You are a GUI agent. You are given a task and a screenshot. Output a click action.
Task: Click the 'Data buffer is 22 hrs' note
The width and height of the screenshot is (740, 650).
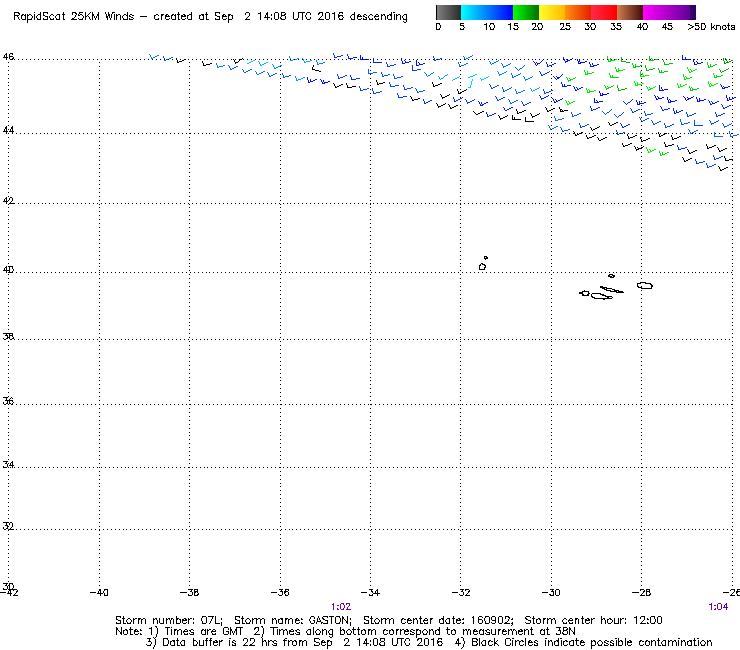coord(211,642)
